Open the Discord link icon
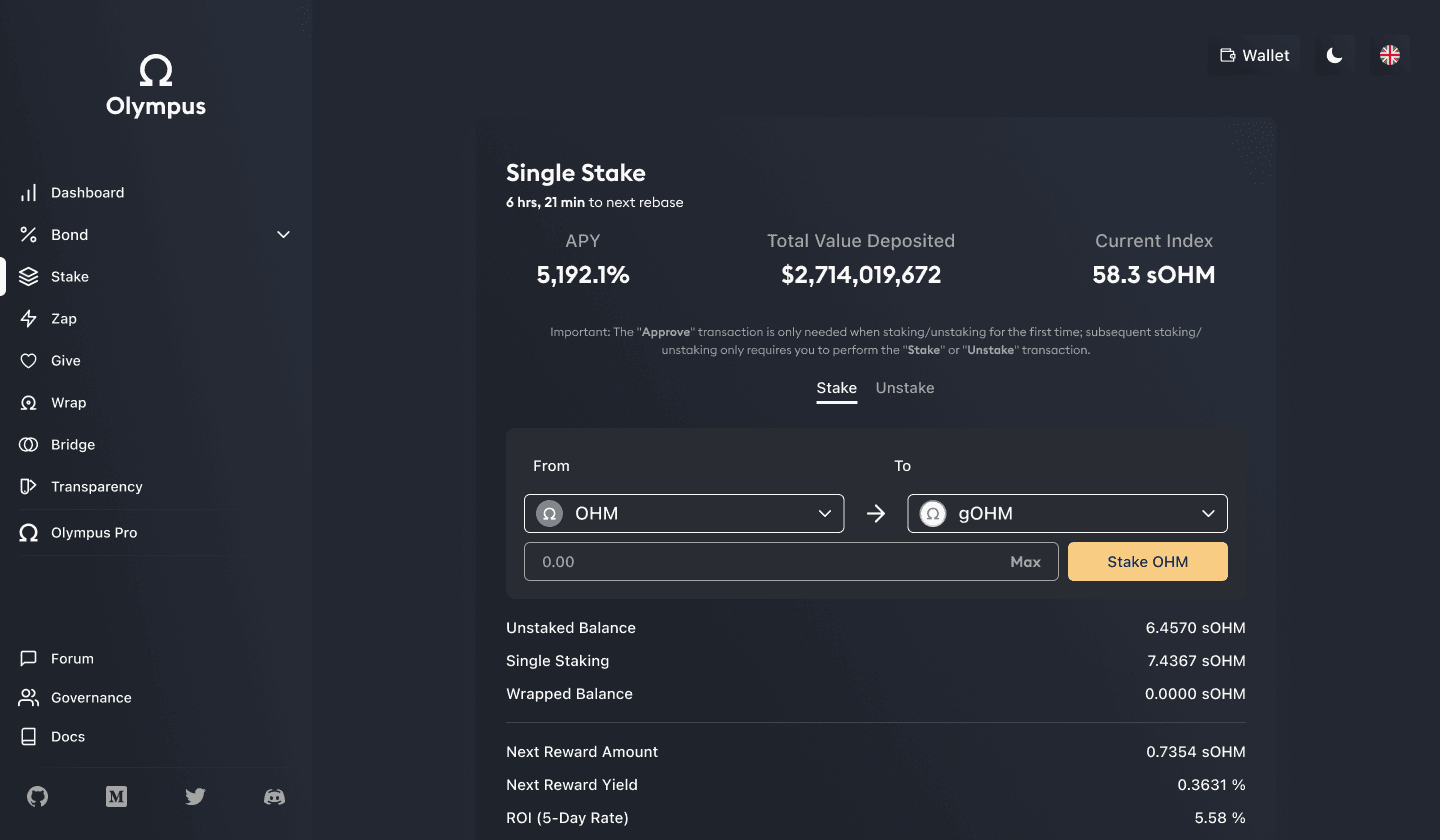 pyautogui.click(x=274, y=797)
